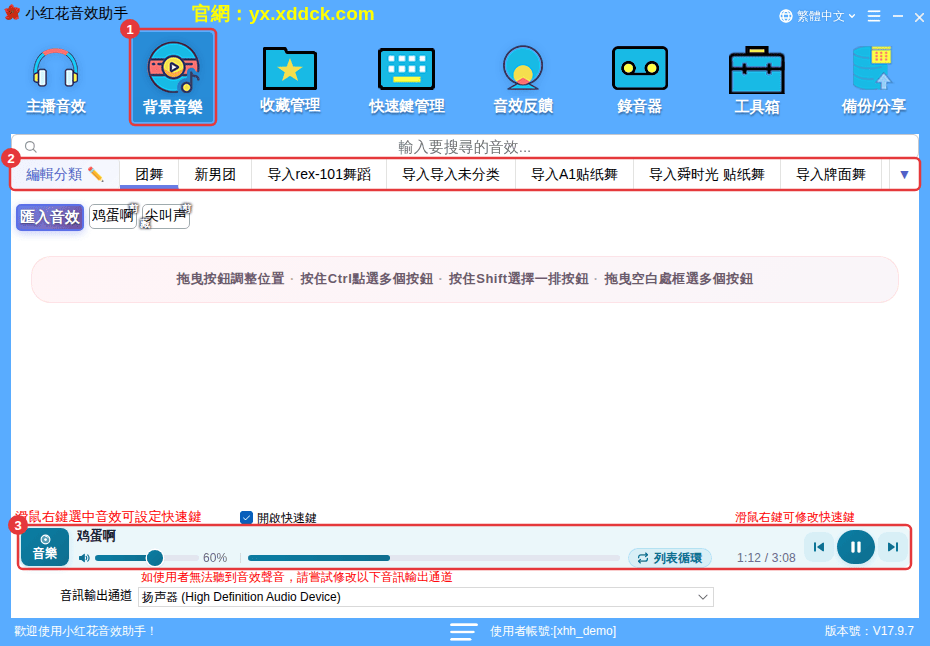The image size is (930, 646).
Task: Click the volume slider handle
Action: pyautogui.click(x=155, y=558)
